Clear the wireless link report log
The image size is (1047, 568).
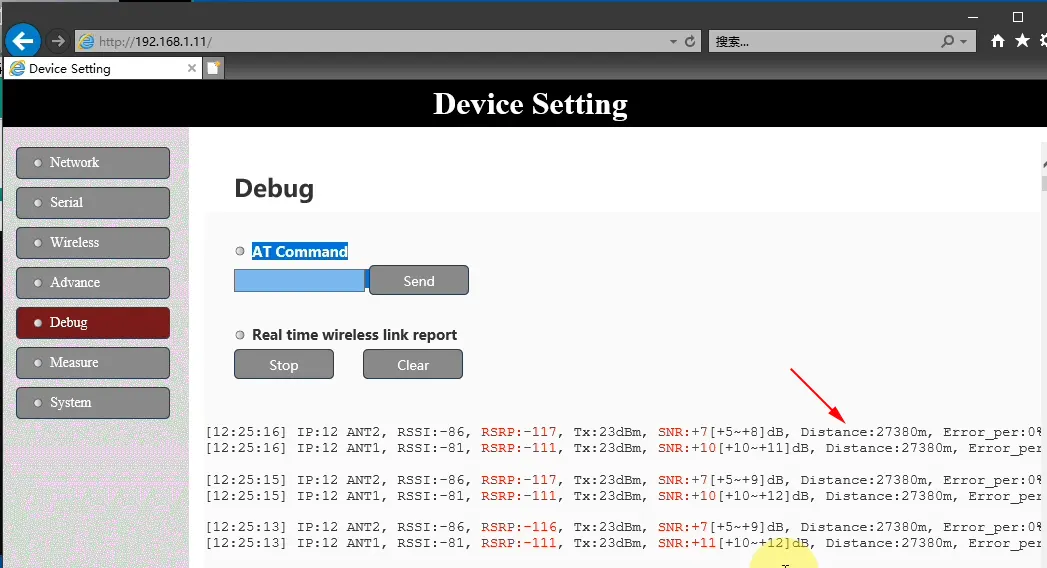(412, 365)
